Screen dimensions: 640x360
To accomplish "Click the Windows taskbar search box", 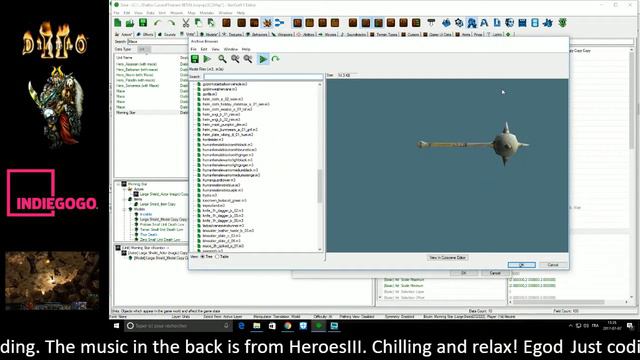I will tap(178, 326).
